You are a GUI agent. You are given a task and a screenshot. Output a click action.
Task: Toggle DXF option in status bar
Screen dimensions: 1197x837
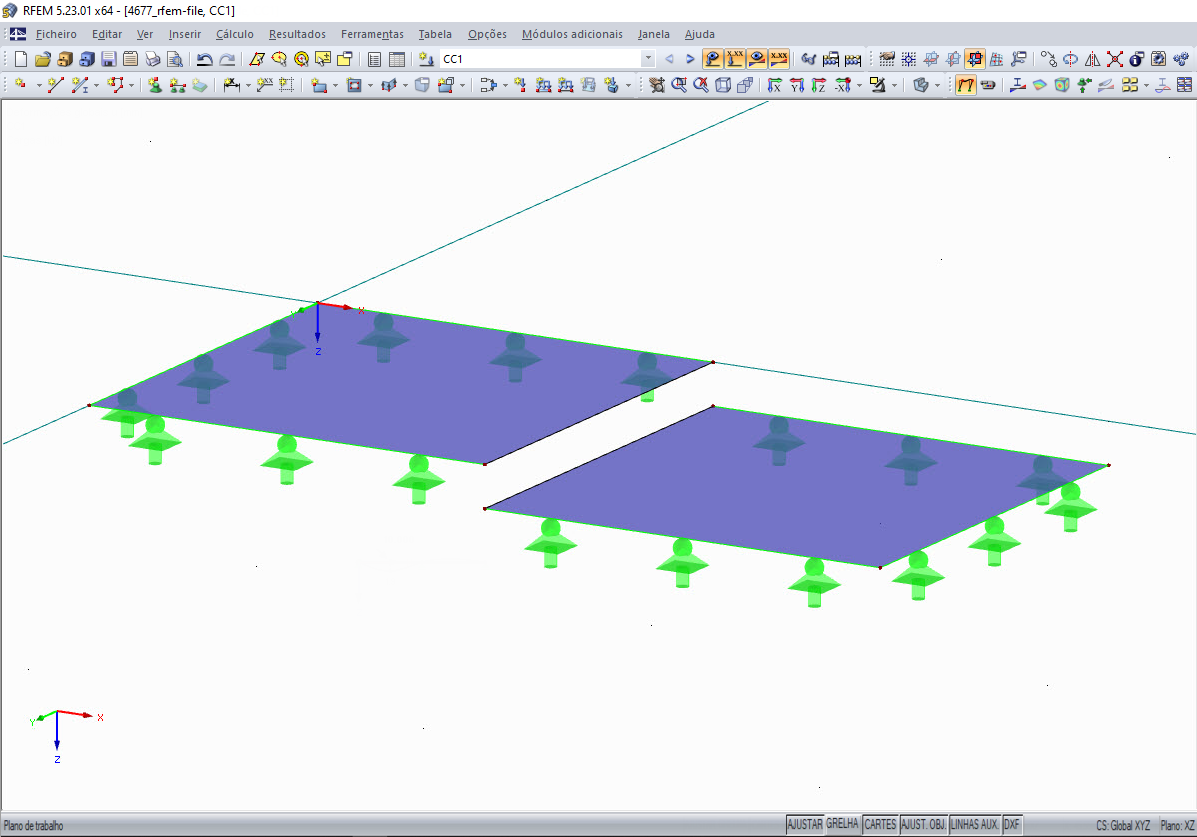tap(1011, 825)
